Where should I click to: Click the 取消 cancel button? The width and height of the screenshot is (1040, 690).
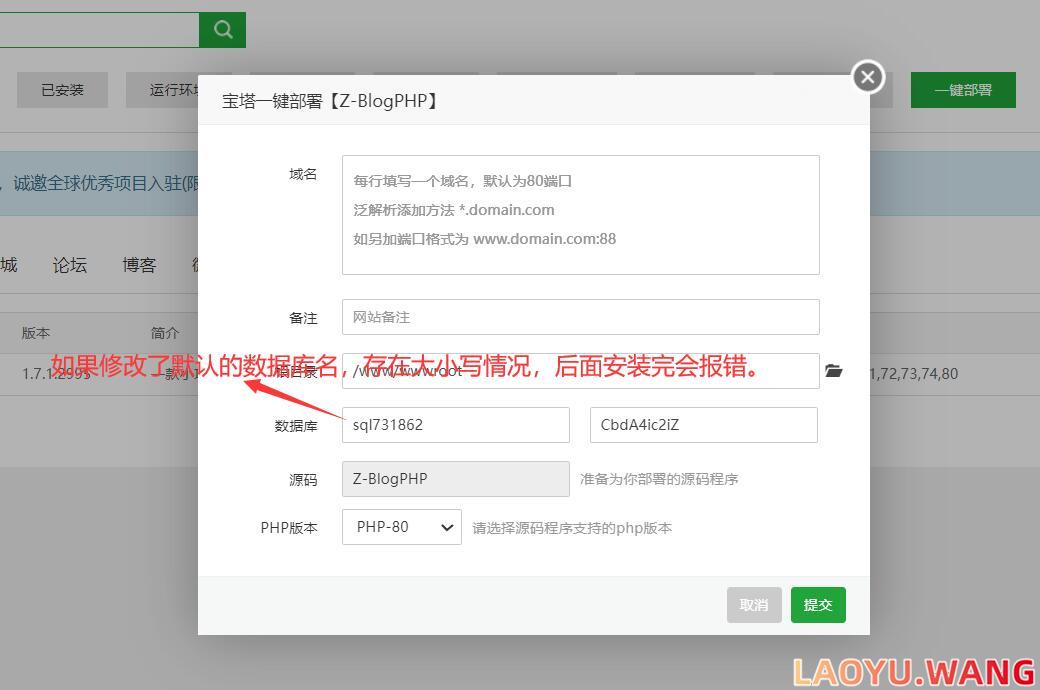pyautogui.click(x=753, y=605)
